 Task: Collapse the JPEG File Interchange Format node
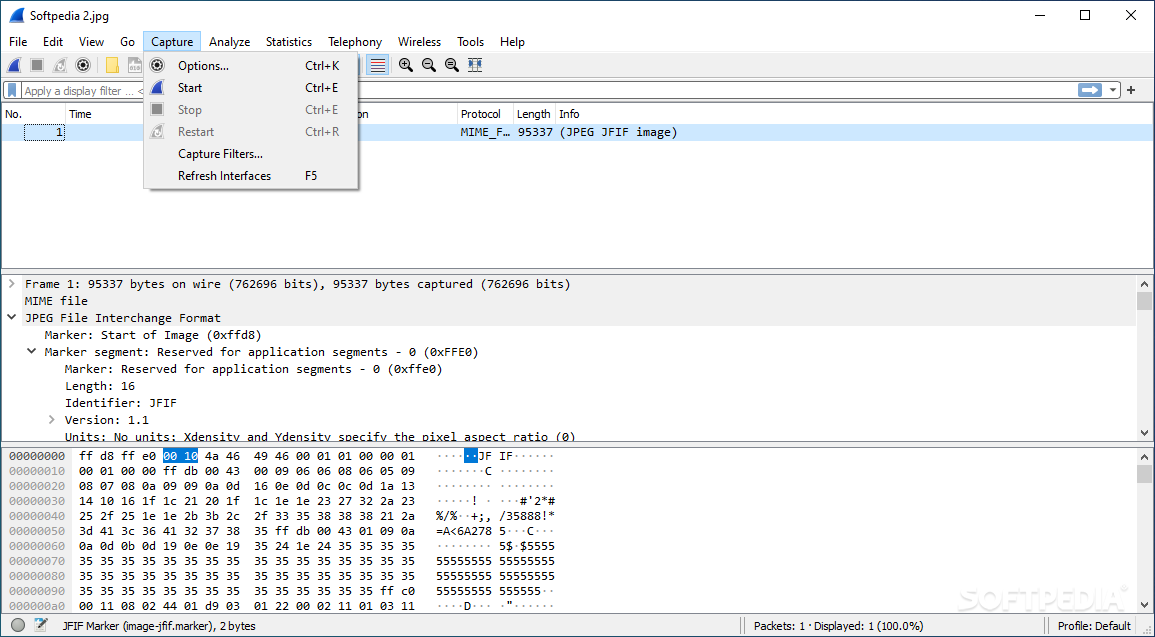click(12, 318)
